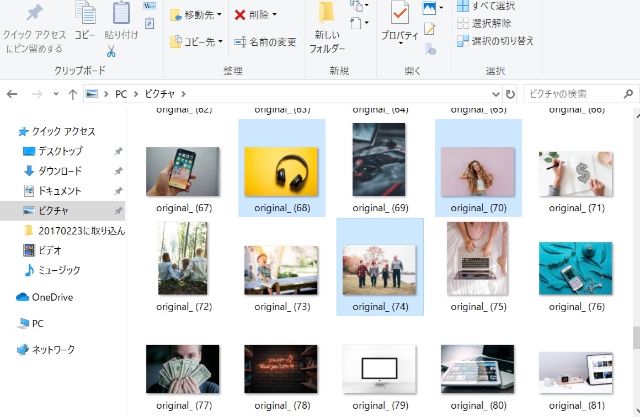Screen dimensions: 640x417
Task: Select the original_ (67) phone thumbnail
Action: click(x=183, y=171)
